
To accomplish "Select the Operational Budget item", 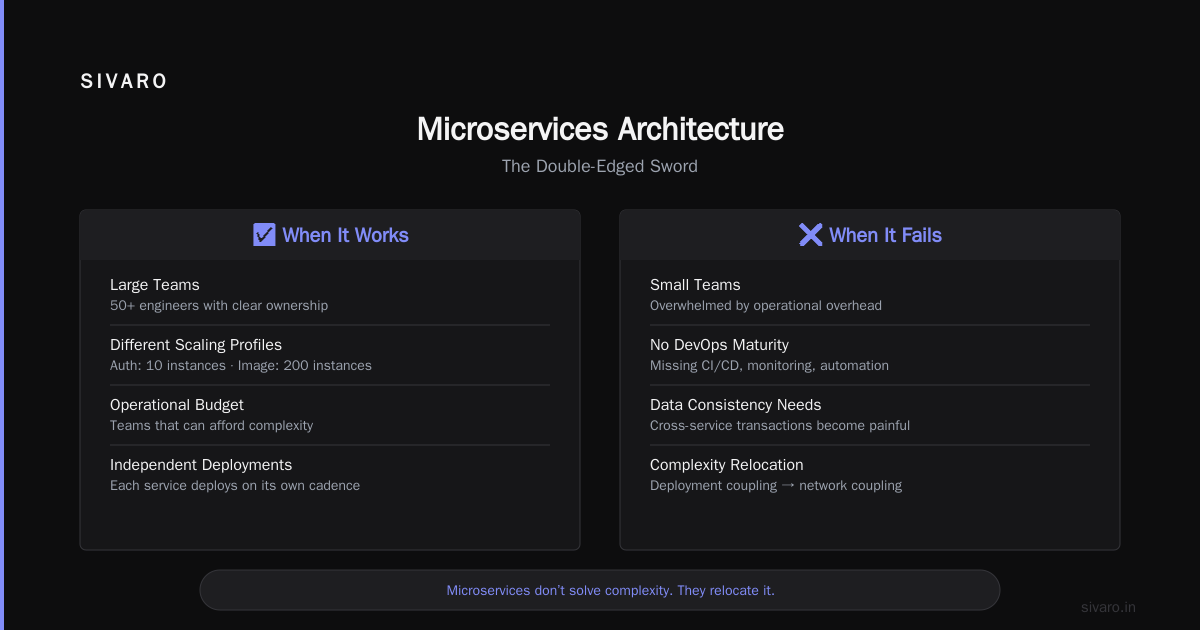I will 177,405.
